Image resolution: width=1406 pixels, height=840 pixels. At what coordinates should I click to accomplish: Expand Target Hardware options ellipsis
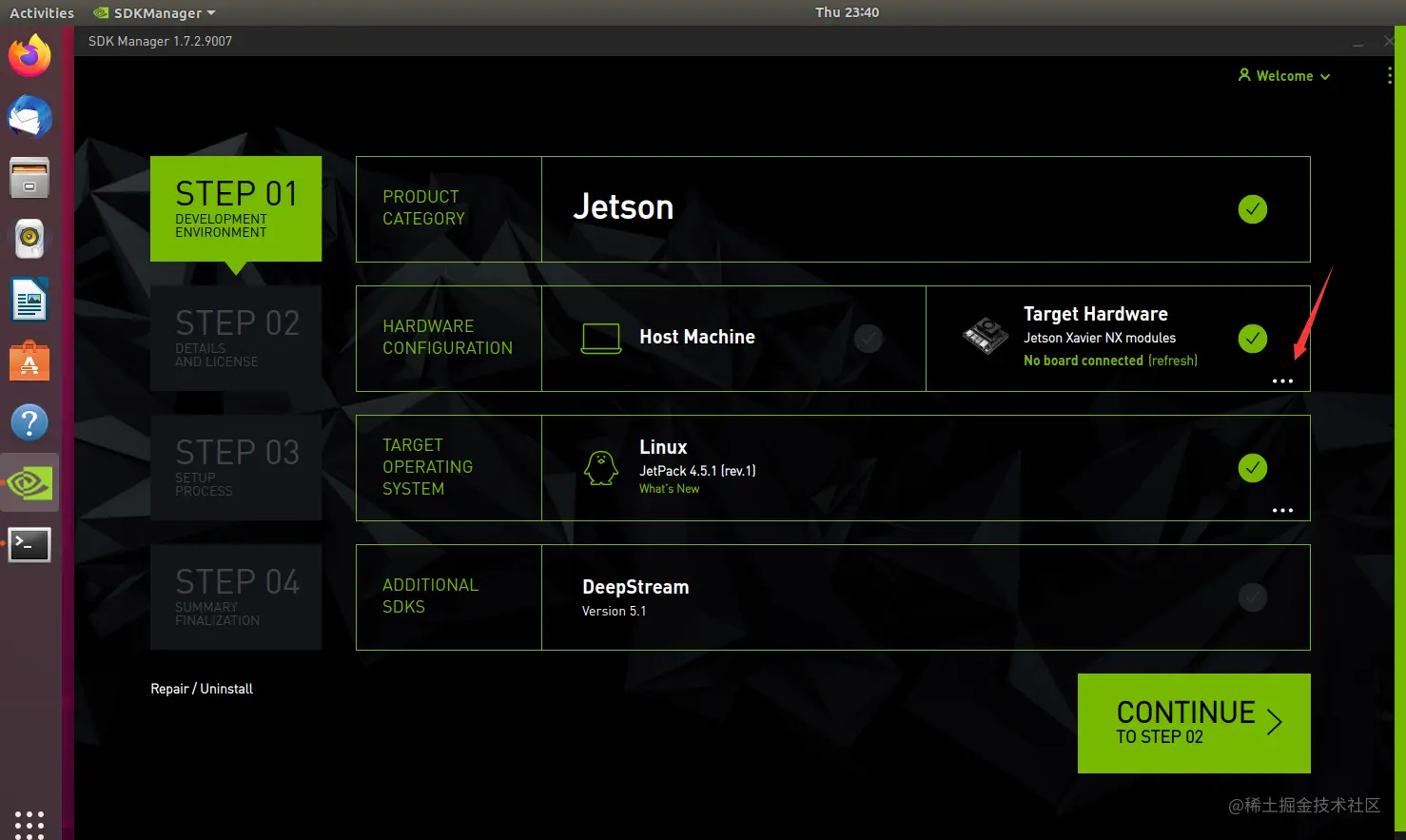pos(1282,381)
